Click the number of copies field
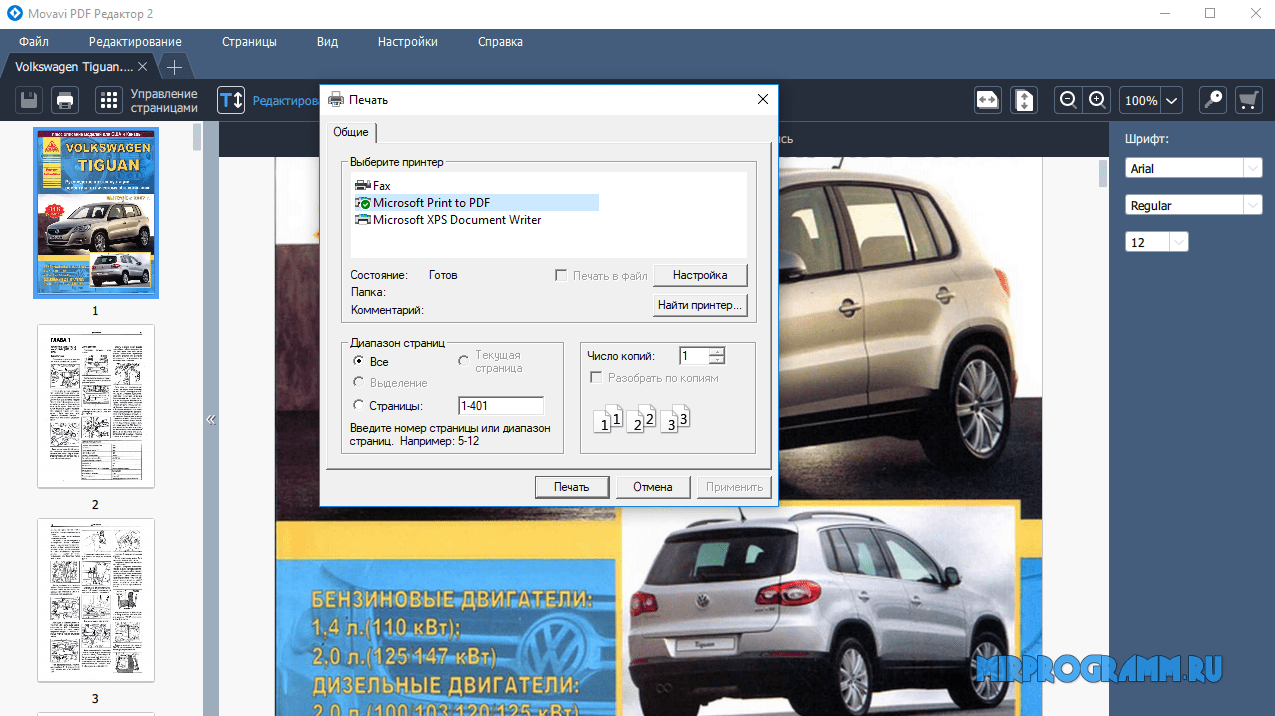 click(x=694, y=356)
